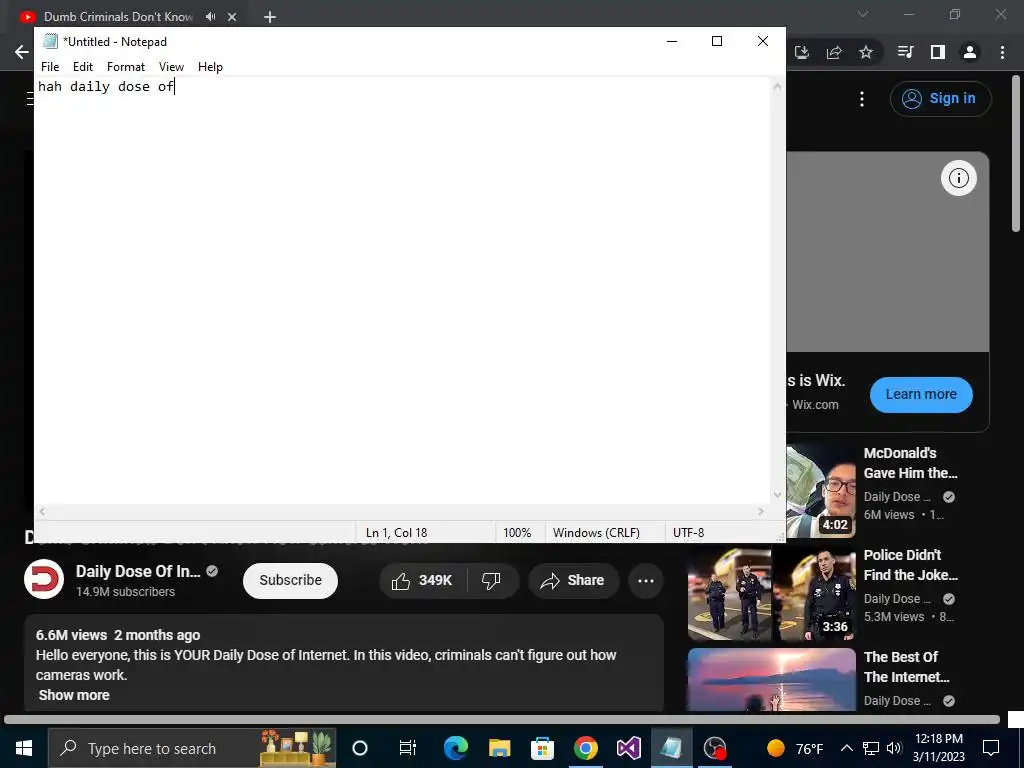Open Chrome profile icon
This screenshot has width=1024, height=768.
pos(970,52)
